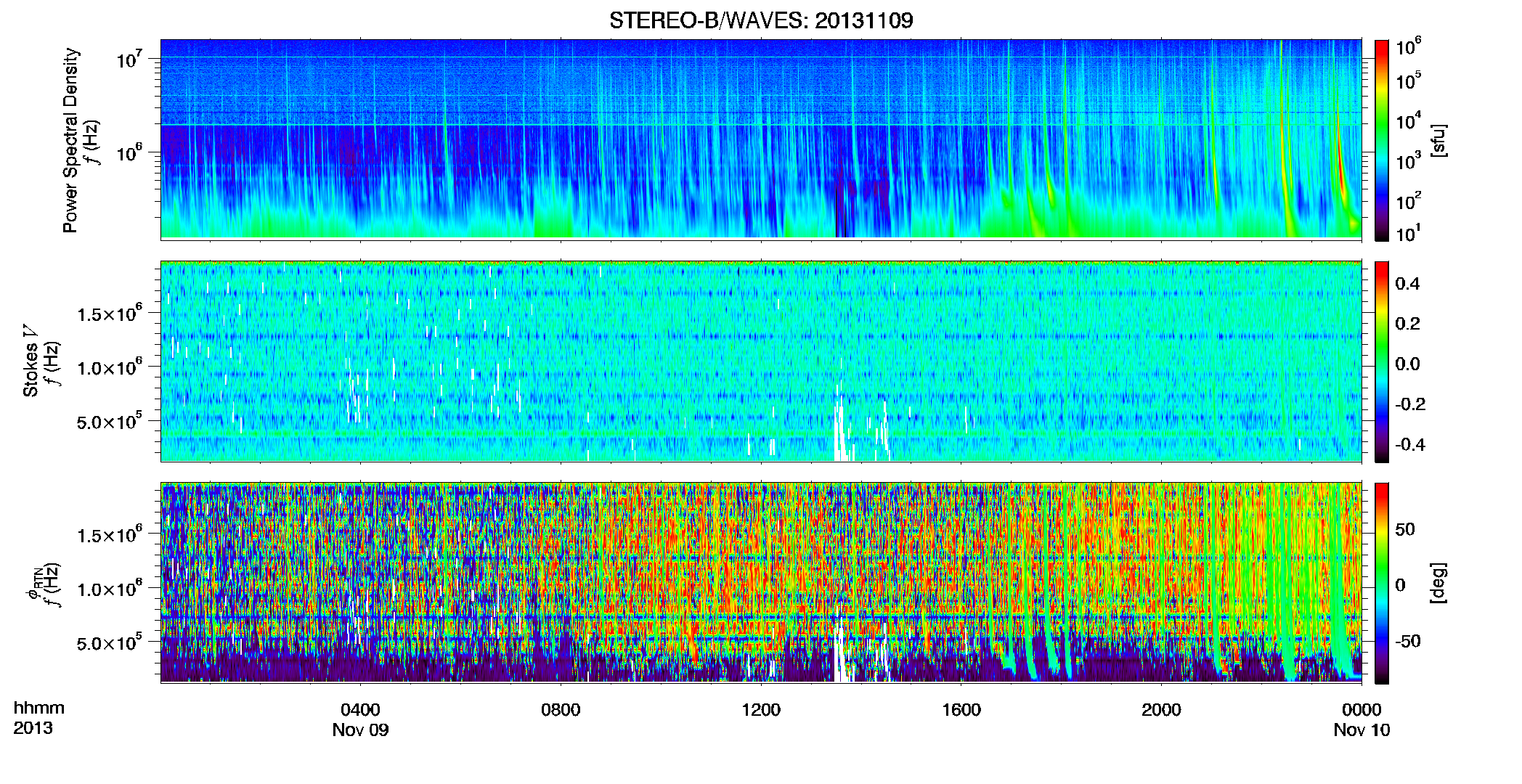Image resolution: width=1522 pixels, height=784 pixels.
Task: Click the title STEREO-B/WAVES: 20131109
Action: pos(761,20)
